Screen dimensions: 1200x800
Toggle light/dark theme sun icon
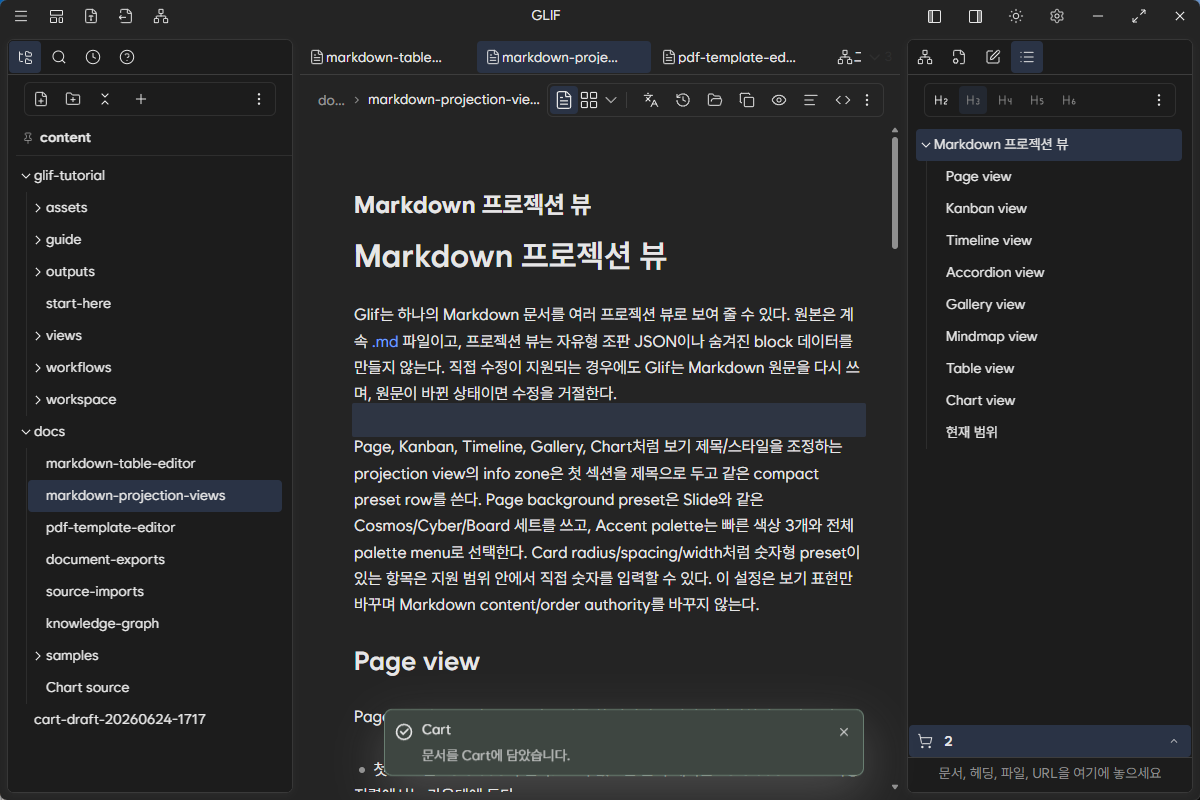click(x=1016, y=16)
